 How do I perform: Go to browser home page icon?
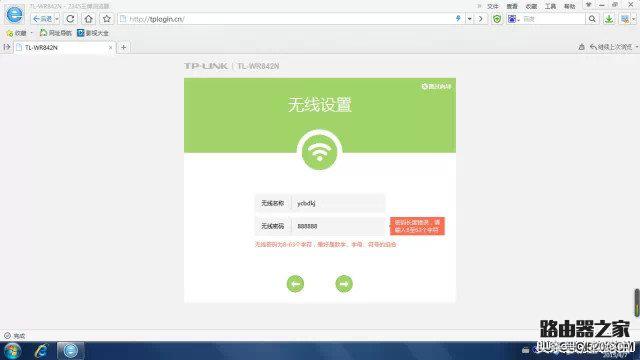tap(89, 19)
